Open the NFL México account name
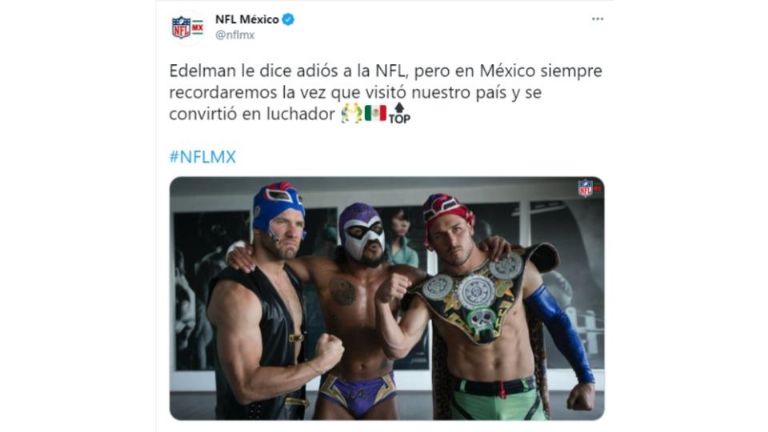This screenshot has width=768, height=432. [247, 20]
